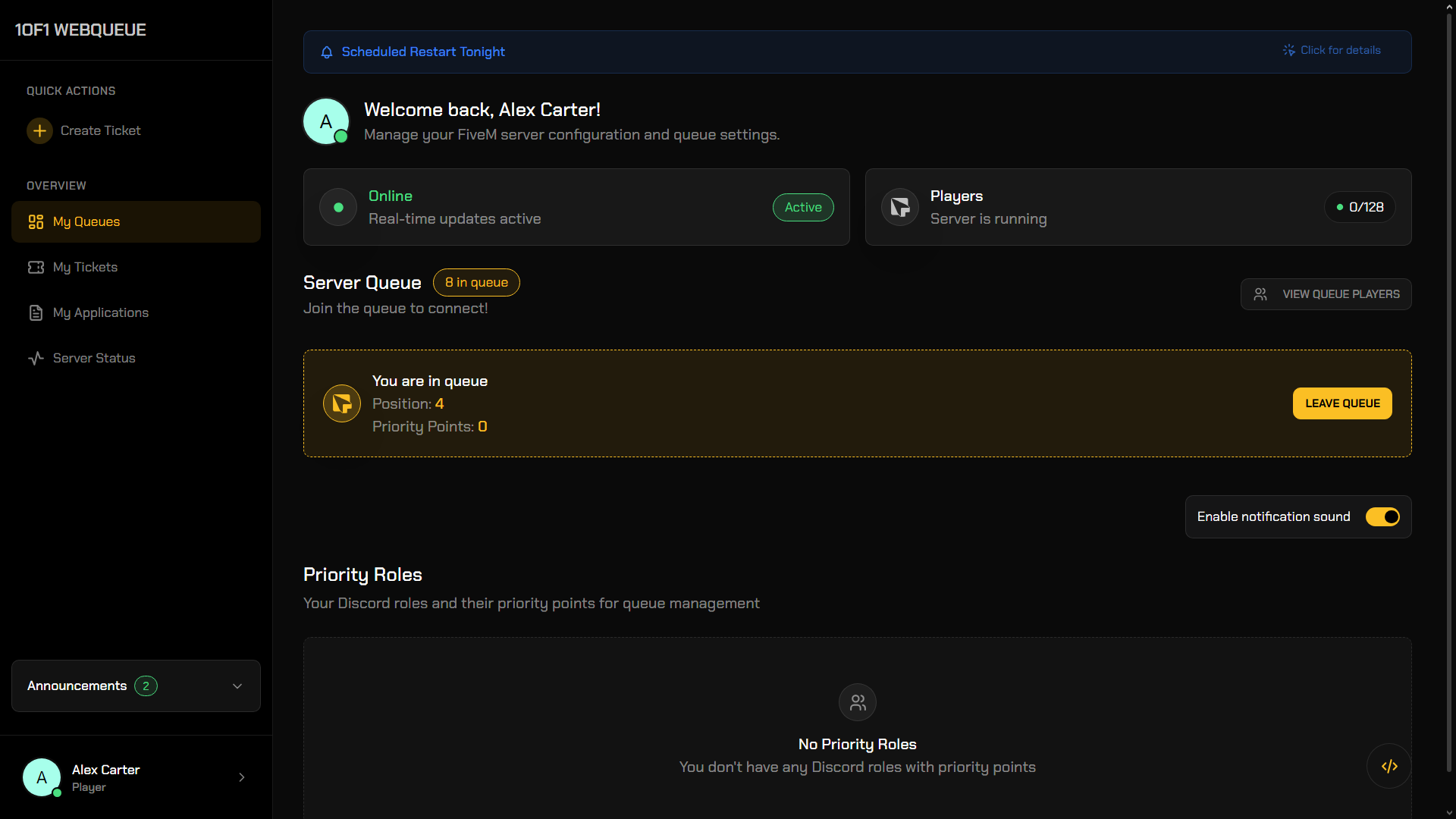This screenshot has height=819, width=1456.
Task: Open My Queues in the sidebar
Action: 136,221
